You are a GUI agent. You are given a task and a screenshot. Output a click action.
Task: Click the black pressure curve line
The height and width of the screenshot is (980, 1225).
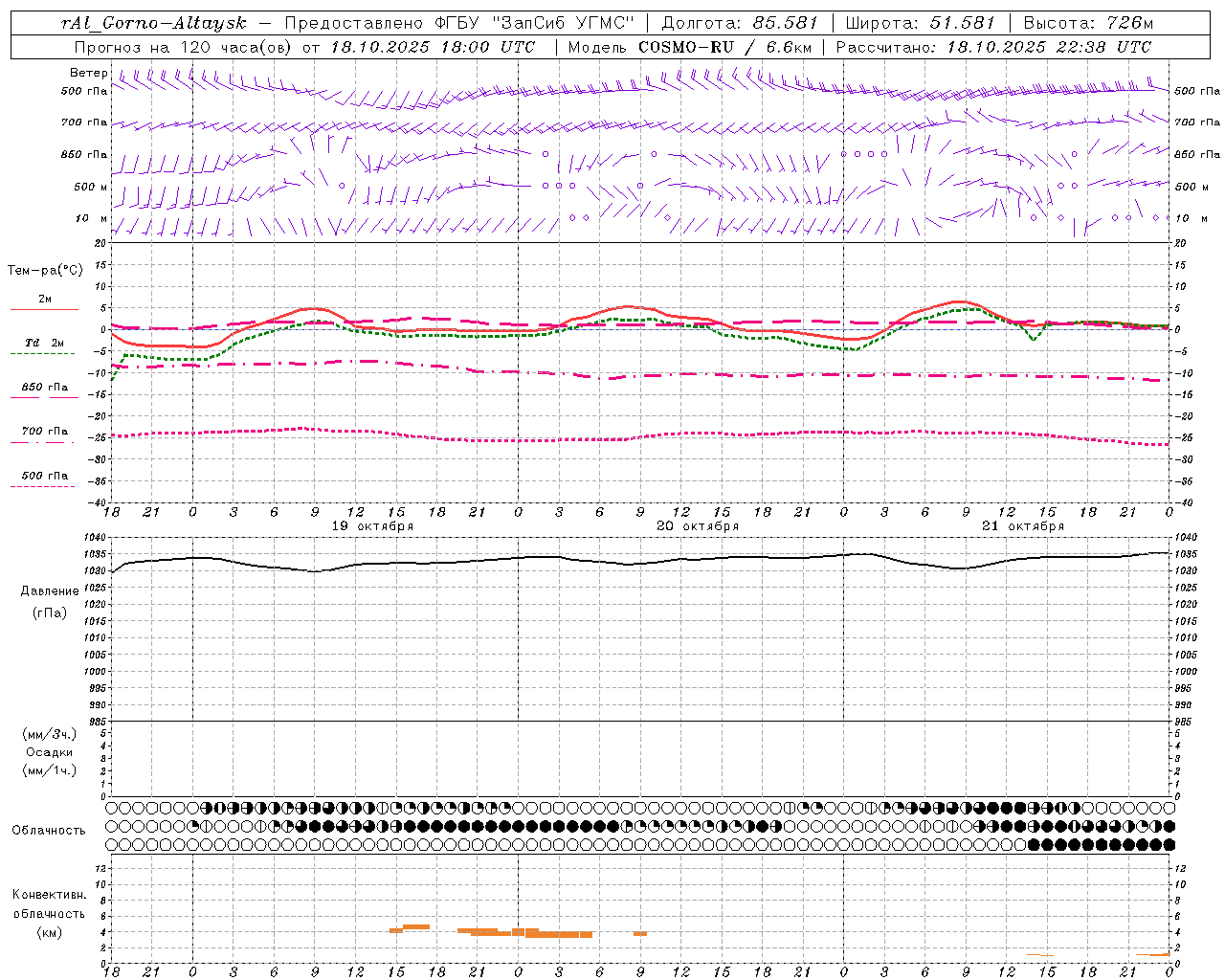(641, 562)
